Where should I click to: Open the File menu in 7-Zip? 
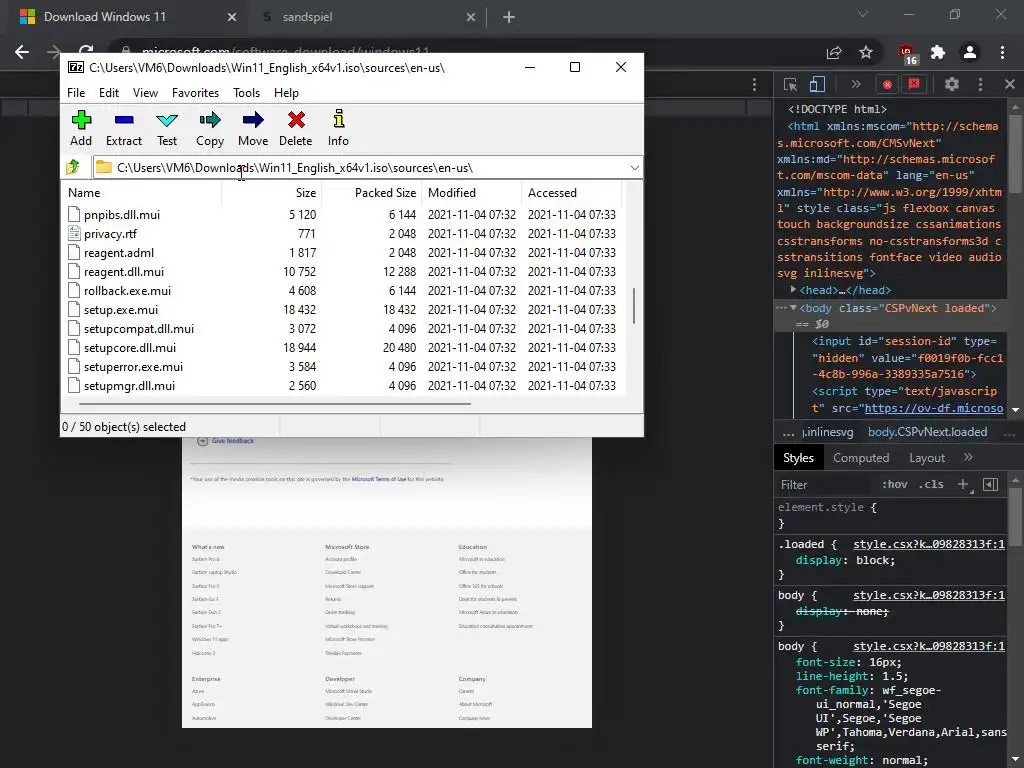tap(76, 93)
